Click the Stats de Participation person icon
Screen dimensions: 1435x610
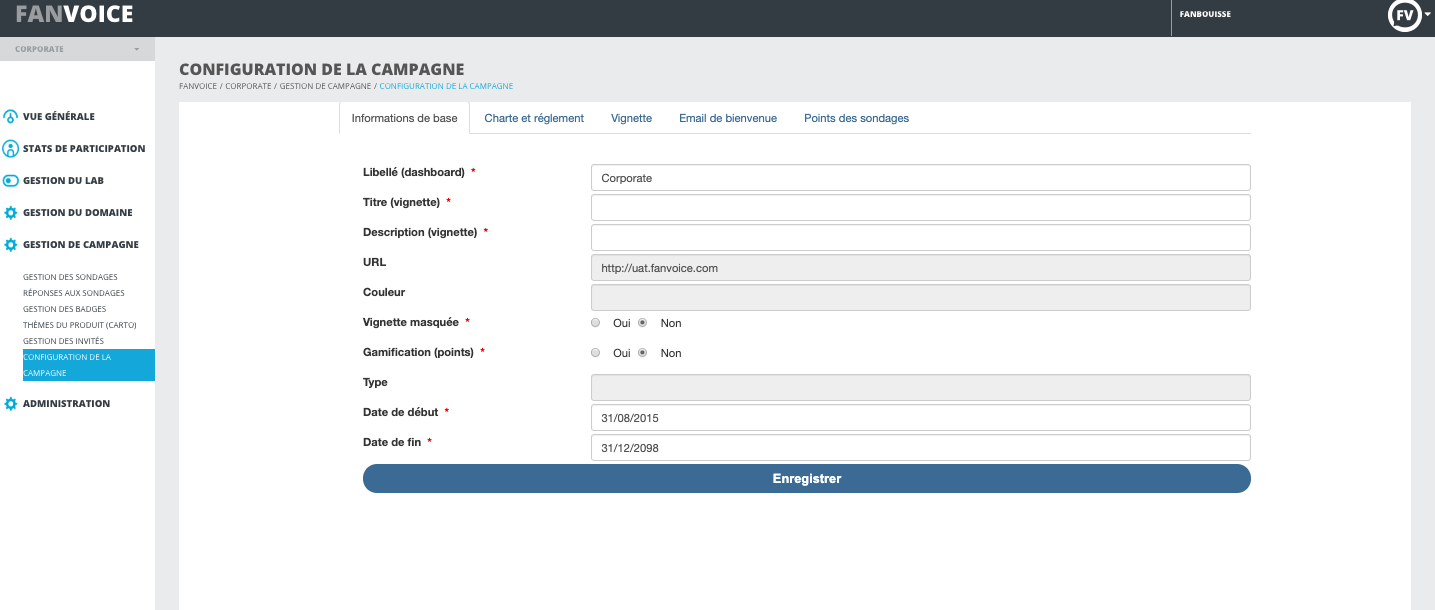[x=11, y=149]
